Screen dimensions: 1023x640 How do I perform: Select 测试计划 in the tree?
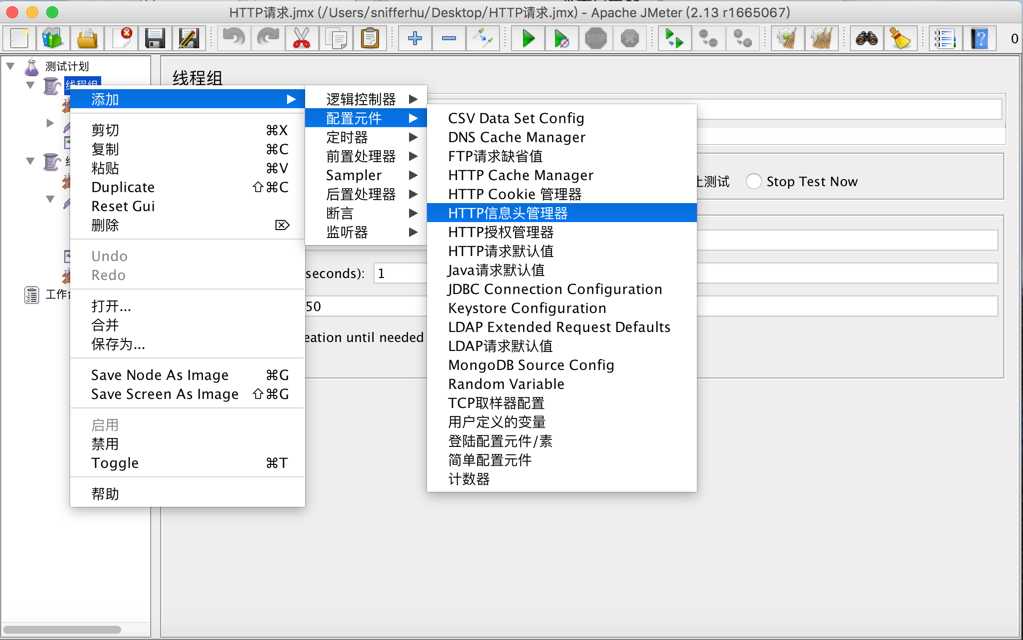(67, 66)
